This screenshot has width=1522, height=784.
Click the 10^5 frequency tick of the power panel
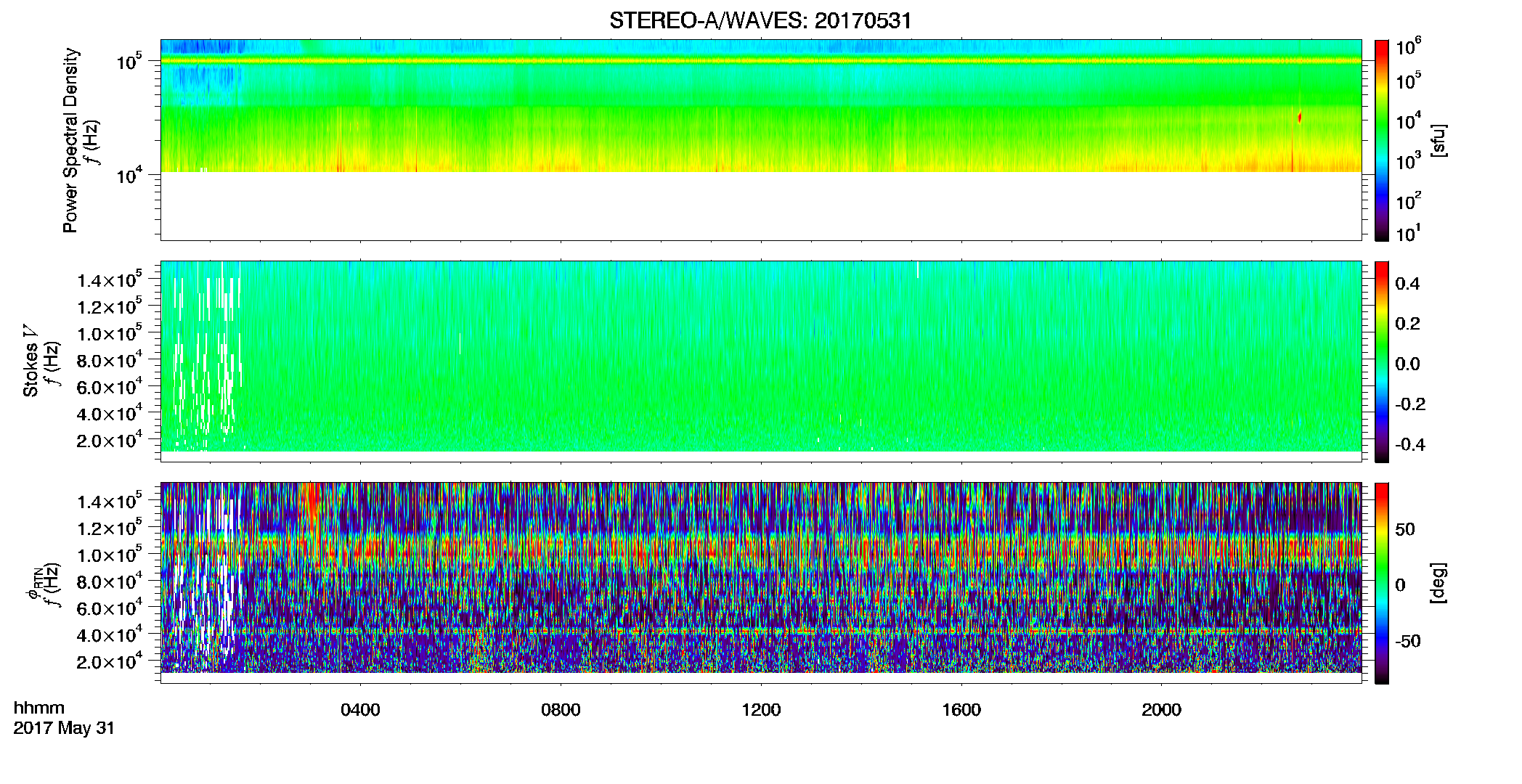pyautogui.click(x=129, y=62)
